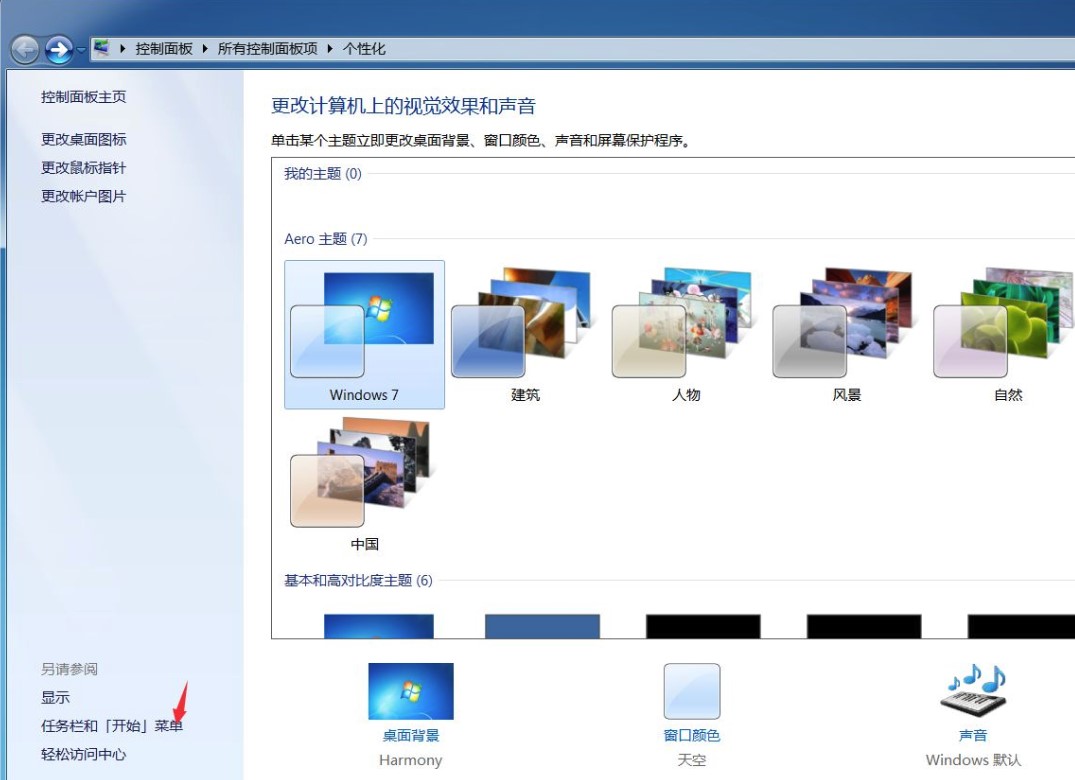Click the 声音 music notes icon

[974, 690]
